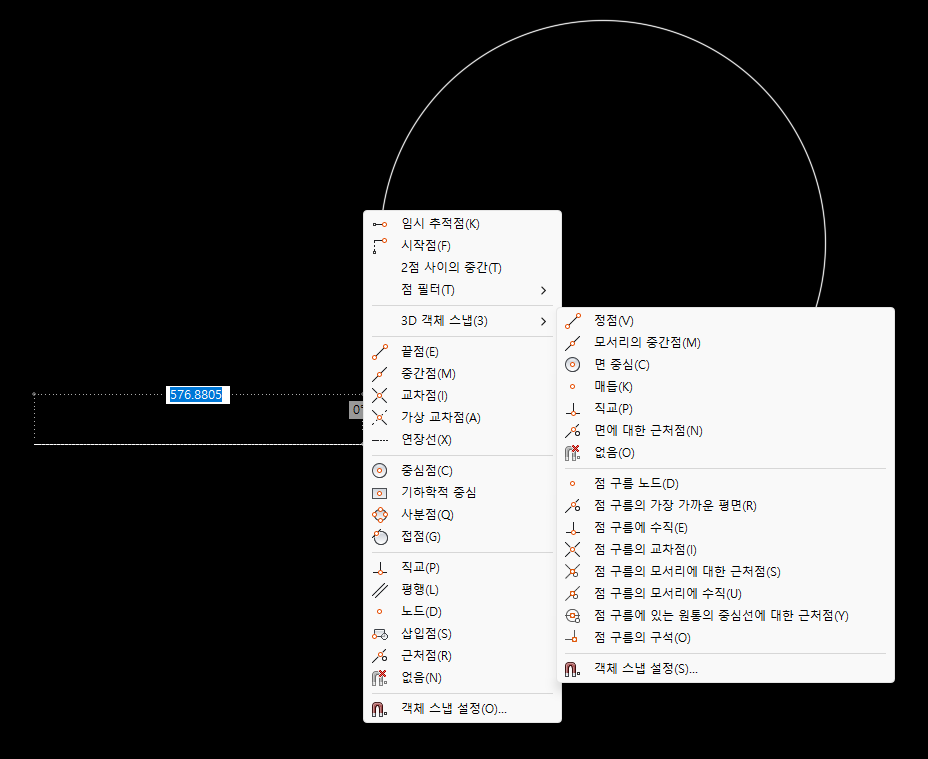
Task: Click the 576.8805 dimension input field
Action: (x=198, y=395)
